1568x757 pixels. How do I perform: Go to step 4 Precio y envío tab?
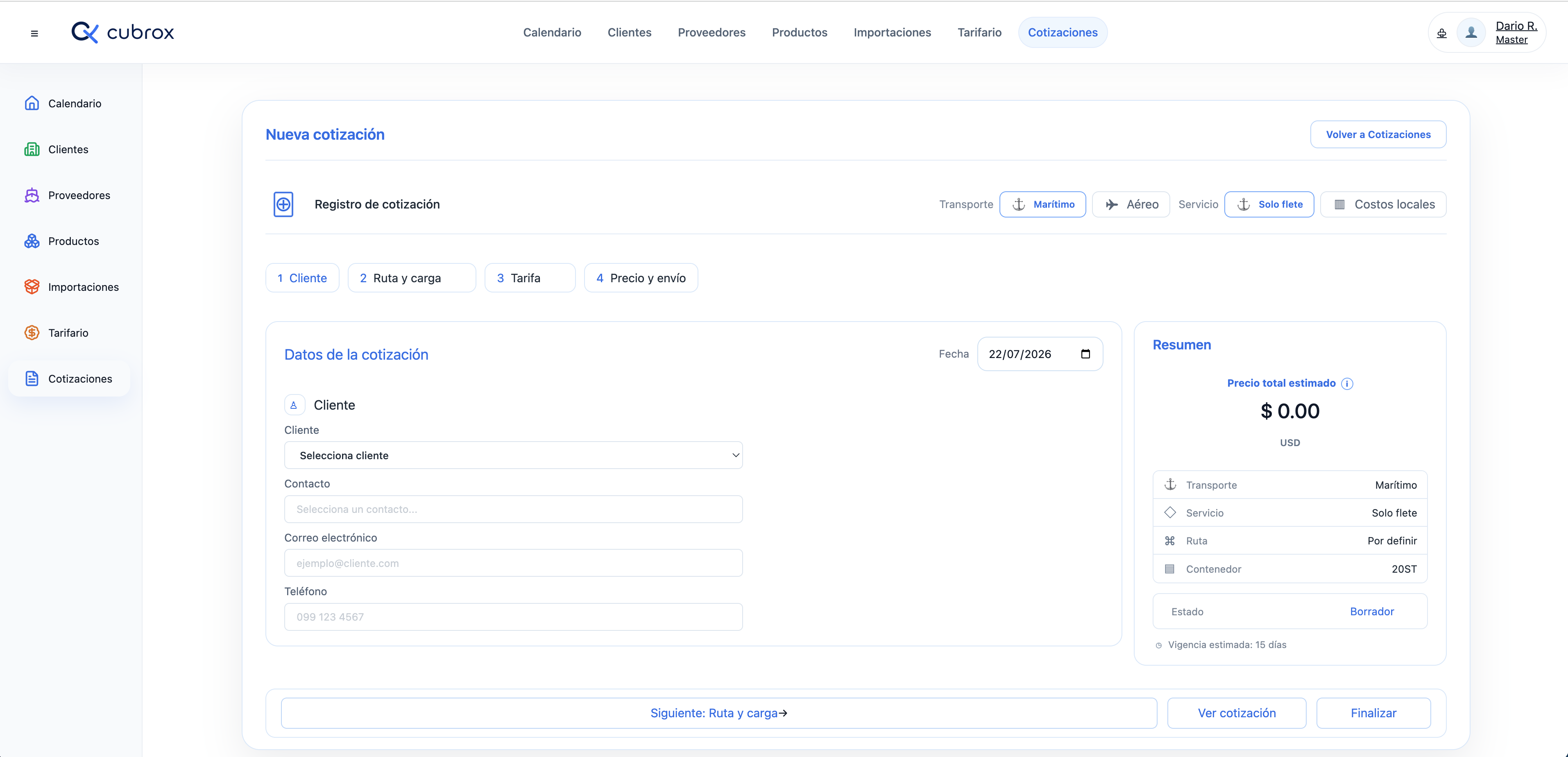coord(641,277)
